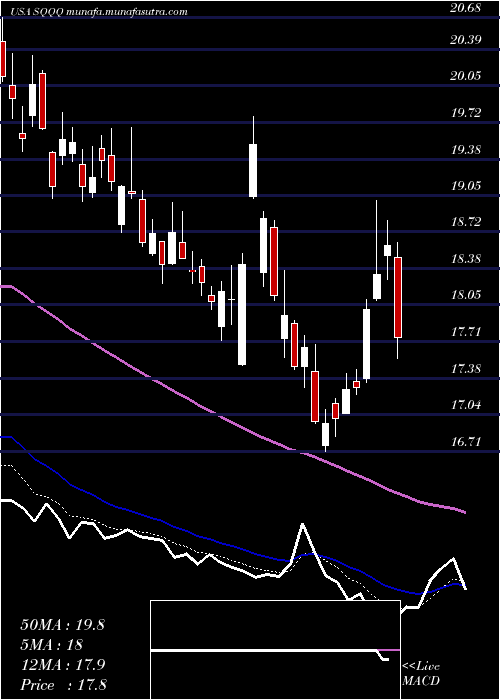Click the peak of the white MACD line spike

point(303,524)
